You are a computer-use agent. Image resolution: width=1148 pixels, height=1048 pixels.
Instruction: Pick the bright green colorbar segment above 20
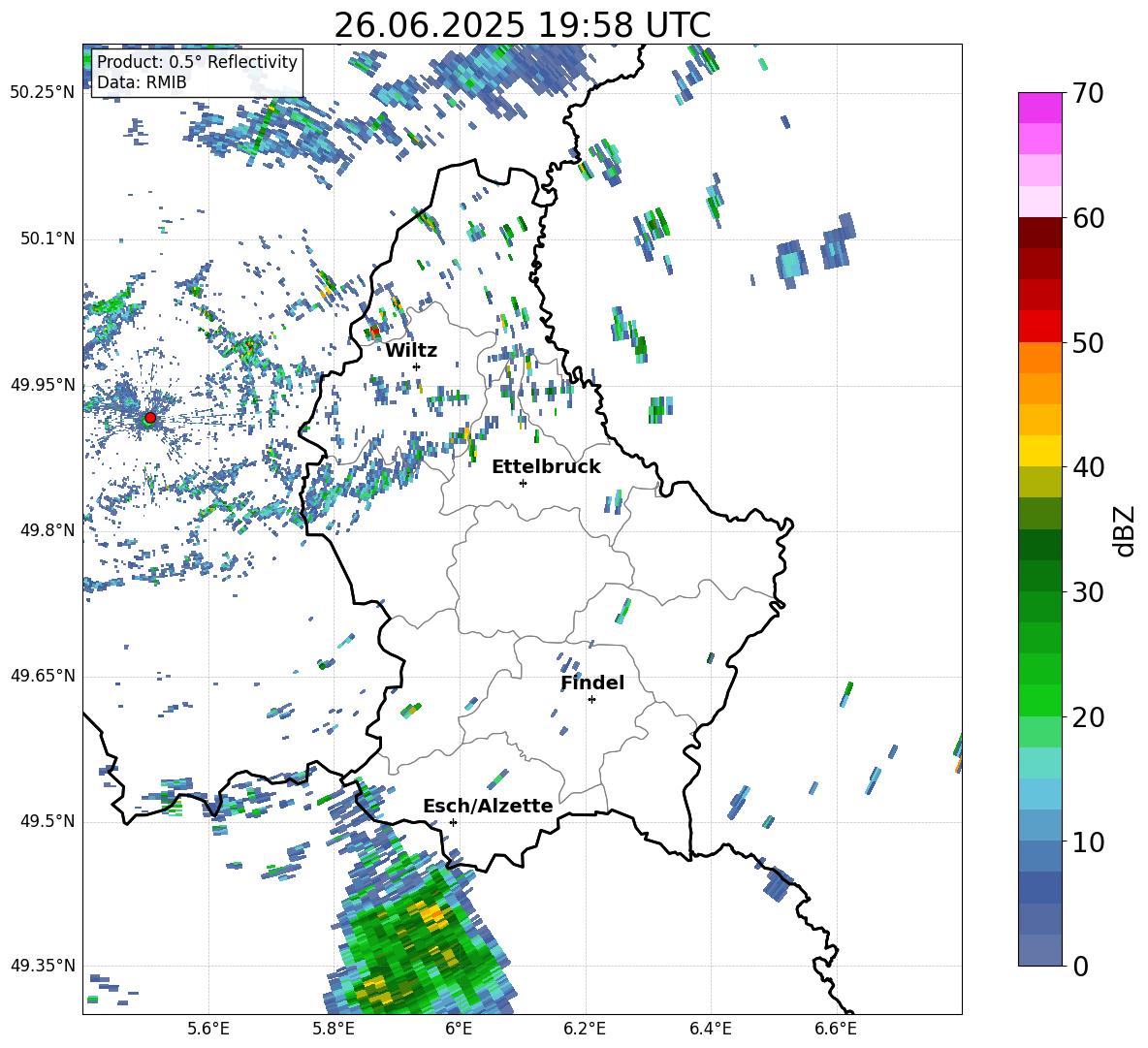click(1039, 700)
